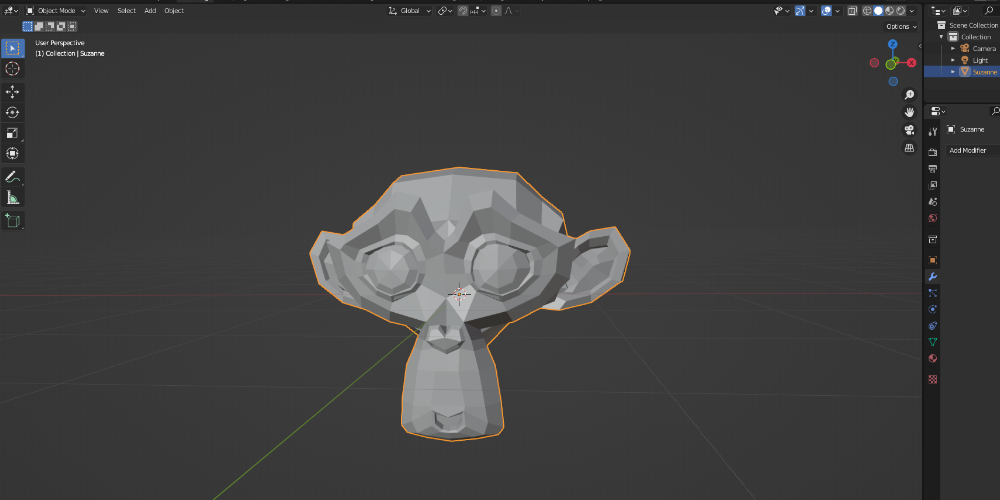The width and height of the screenshot is (1000, 500).
Task: Open the Material properties tab
Action: click(x=932, y=359)
